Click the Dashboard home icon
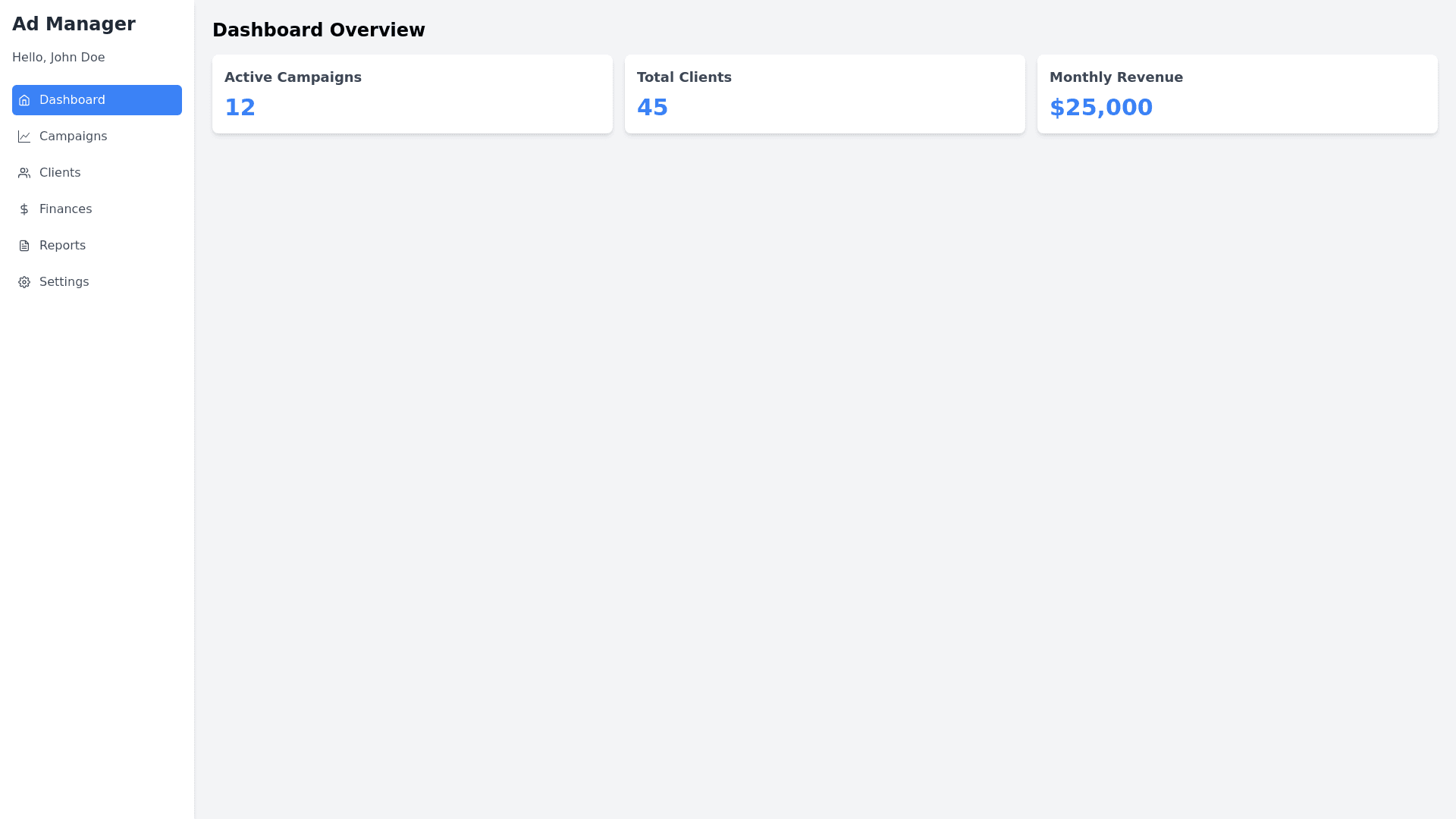1456x819 pixels. coord(24,100)
